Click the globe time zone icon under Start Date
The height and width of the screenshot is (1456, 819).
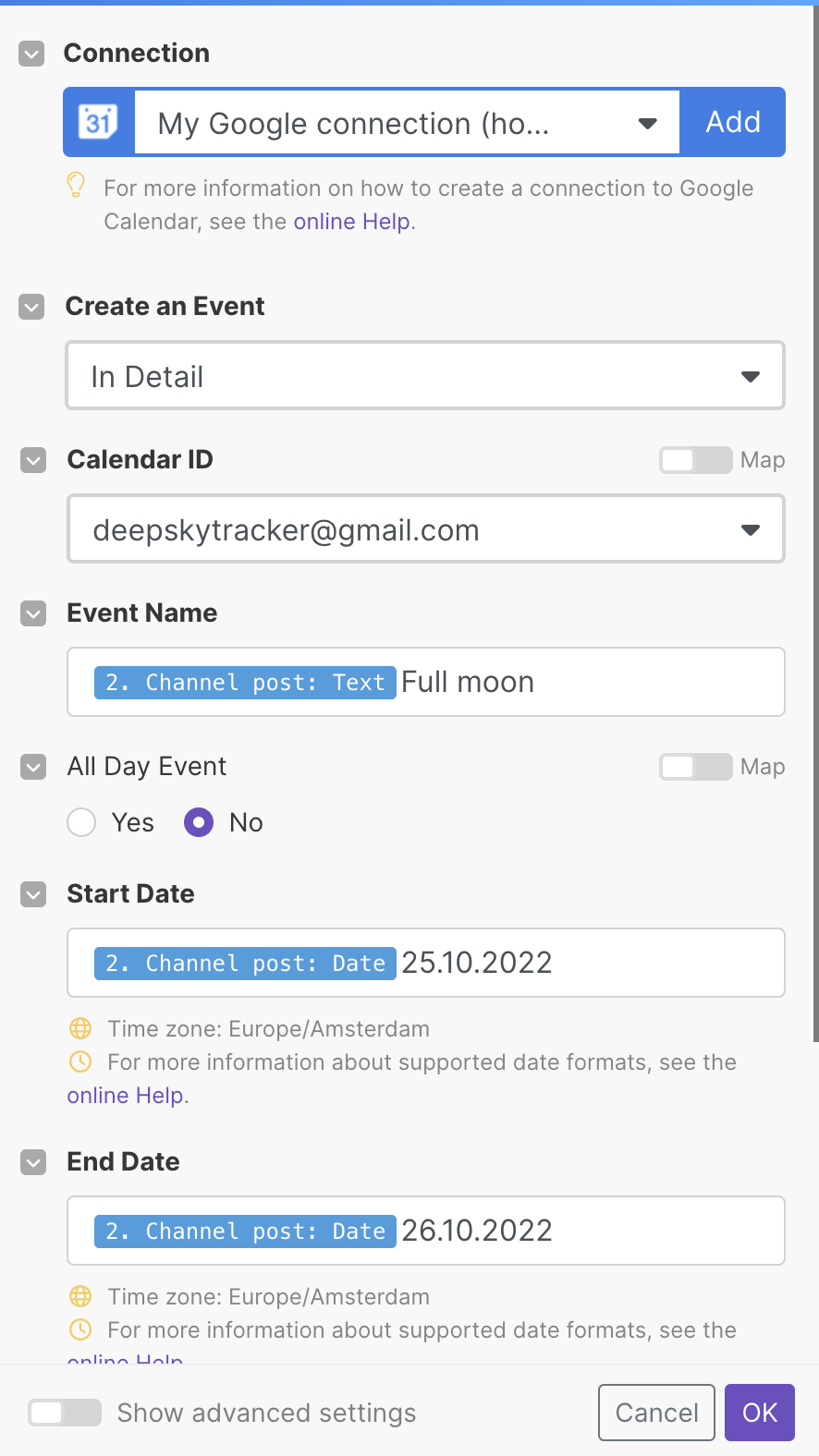80,1028
